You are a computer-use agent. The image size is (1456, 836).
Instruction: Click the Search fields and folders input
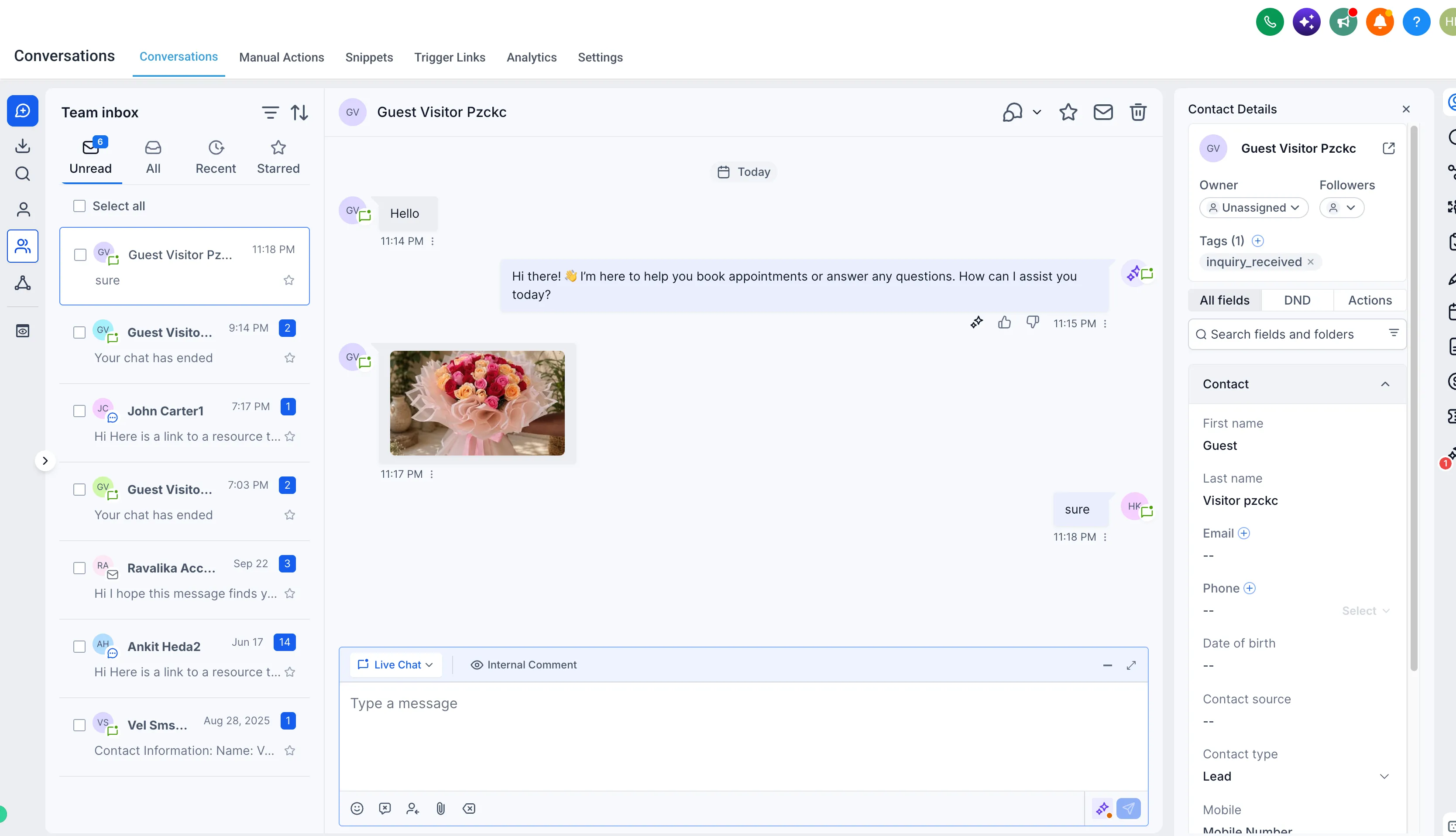point(1296,334)
